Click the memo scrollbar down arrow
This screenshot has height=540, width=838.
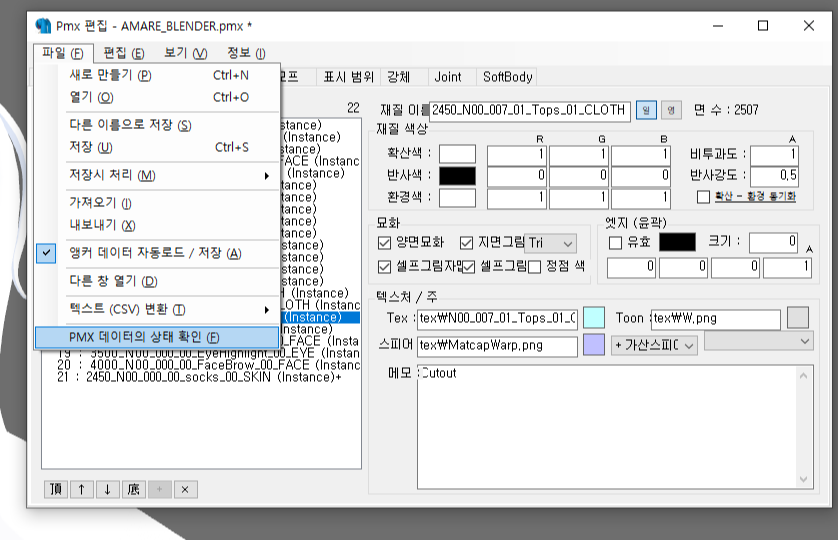coord(804,479)
